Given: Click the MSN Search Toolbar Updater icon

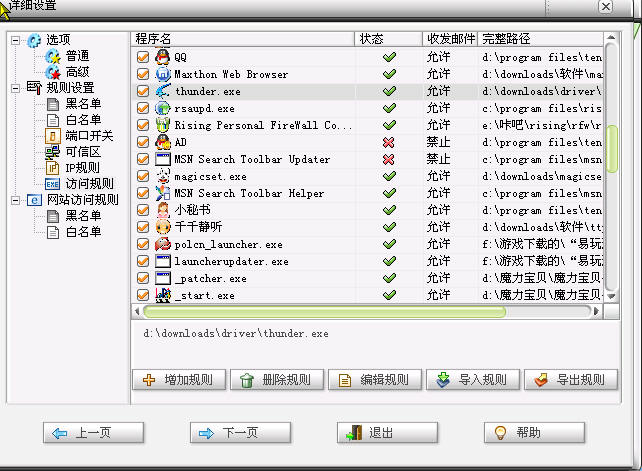Looking at the screenshot, I should tap(163, 159).
